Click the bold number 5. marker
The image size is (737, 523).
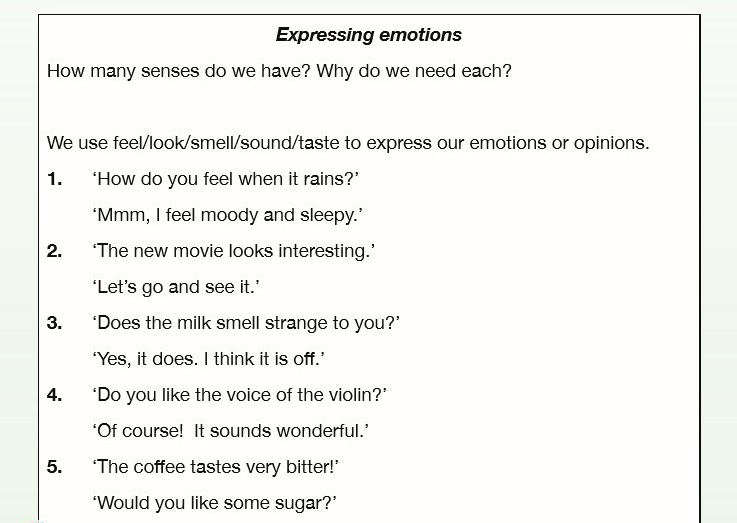tap(55, 467)
